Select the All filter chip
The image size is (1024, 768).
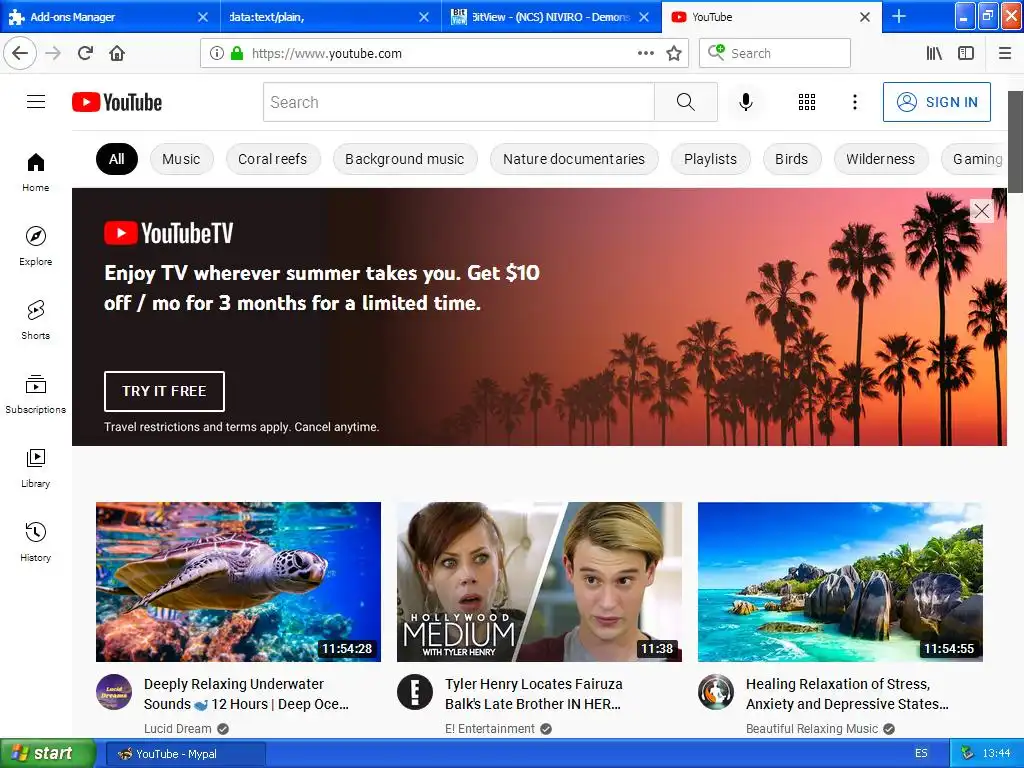click(x=117, y=159)
